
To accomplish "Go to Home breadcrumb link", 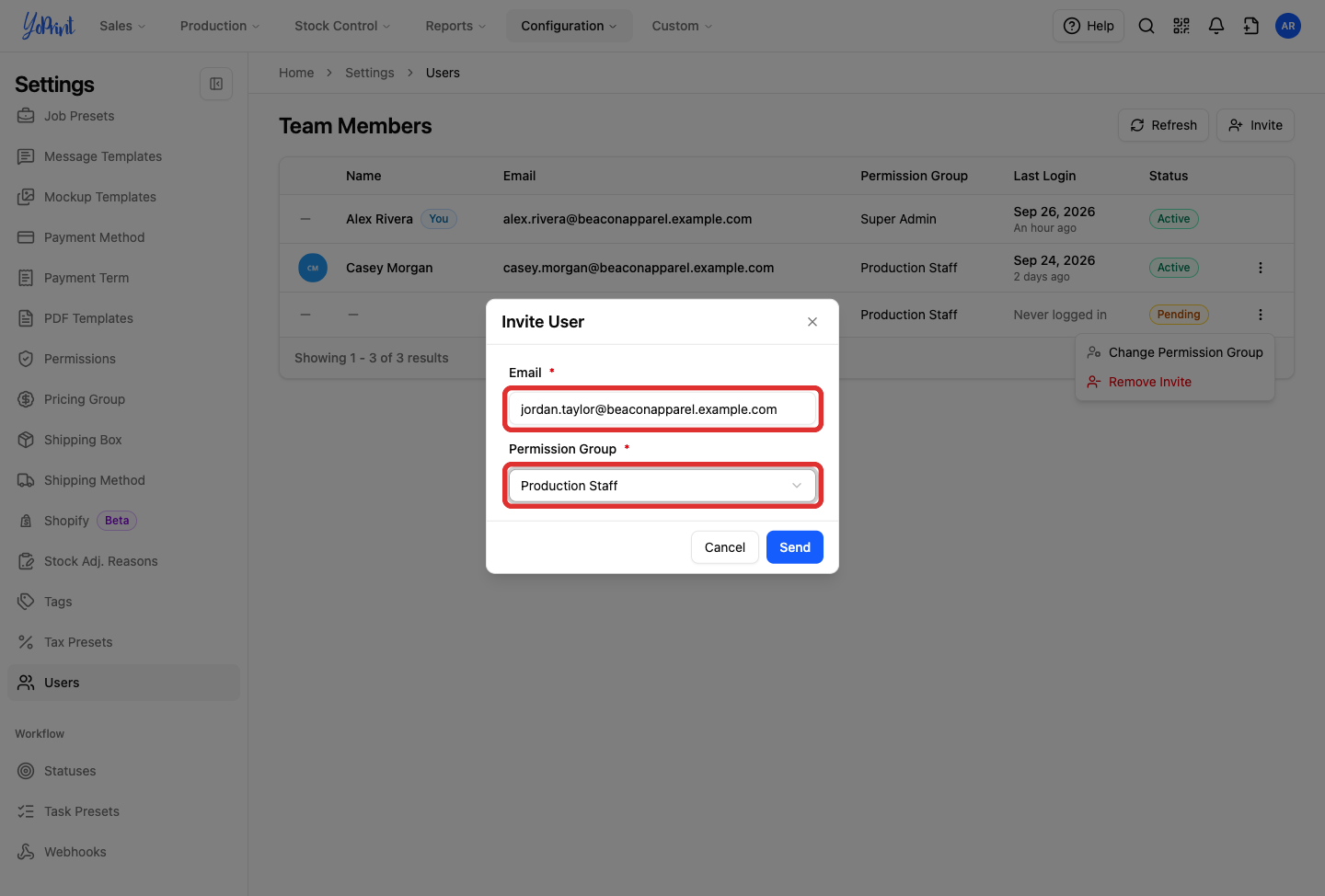I will 296,73.
